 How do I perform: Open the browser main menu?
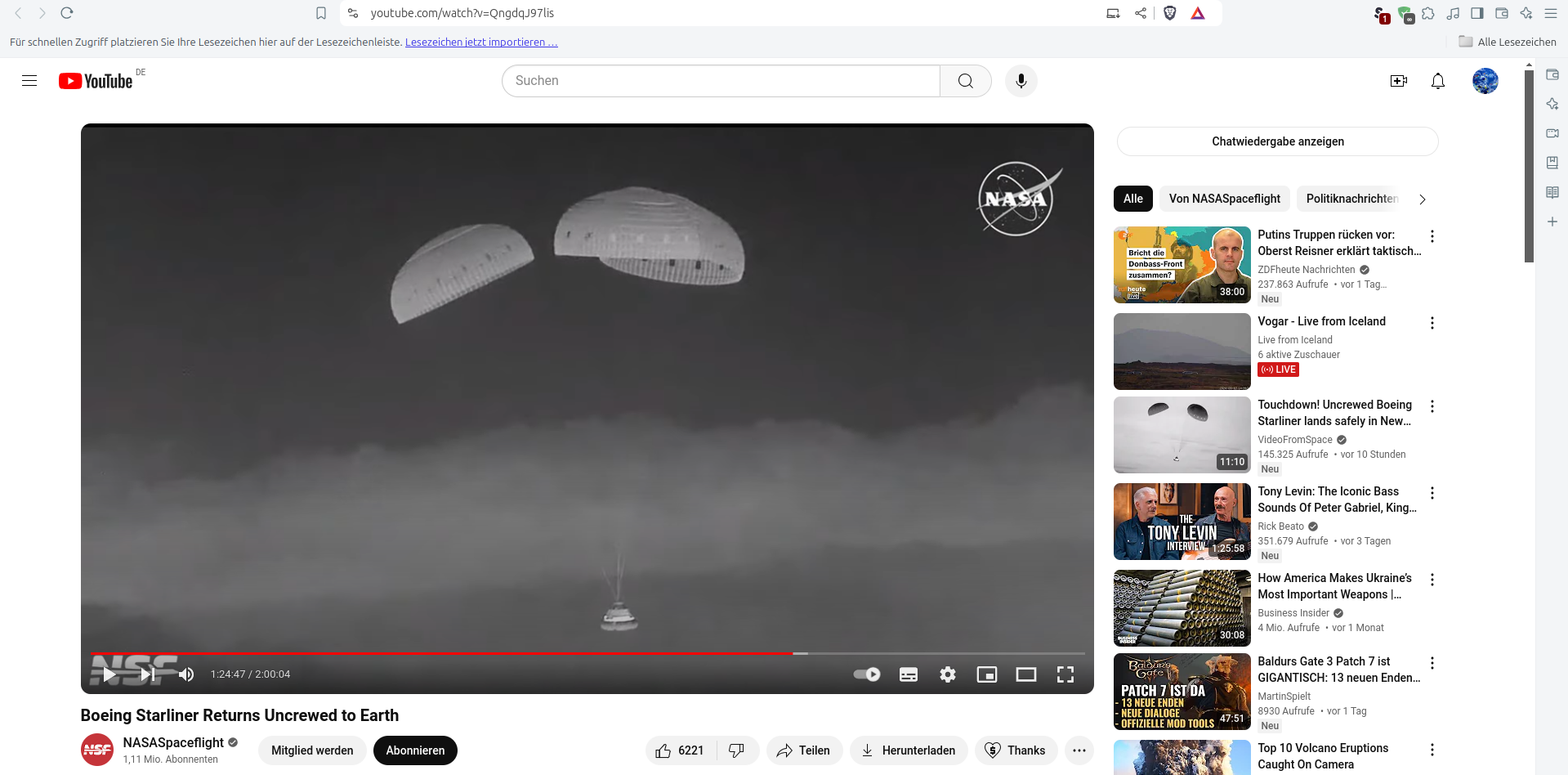[1551, 13]
